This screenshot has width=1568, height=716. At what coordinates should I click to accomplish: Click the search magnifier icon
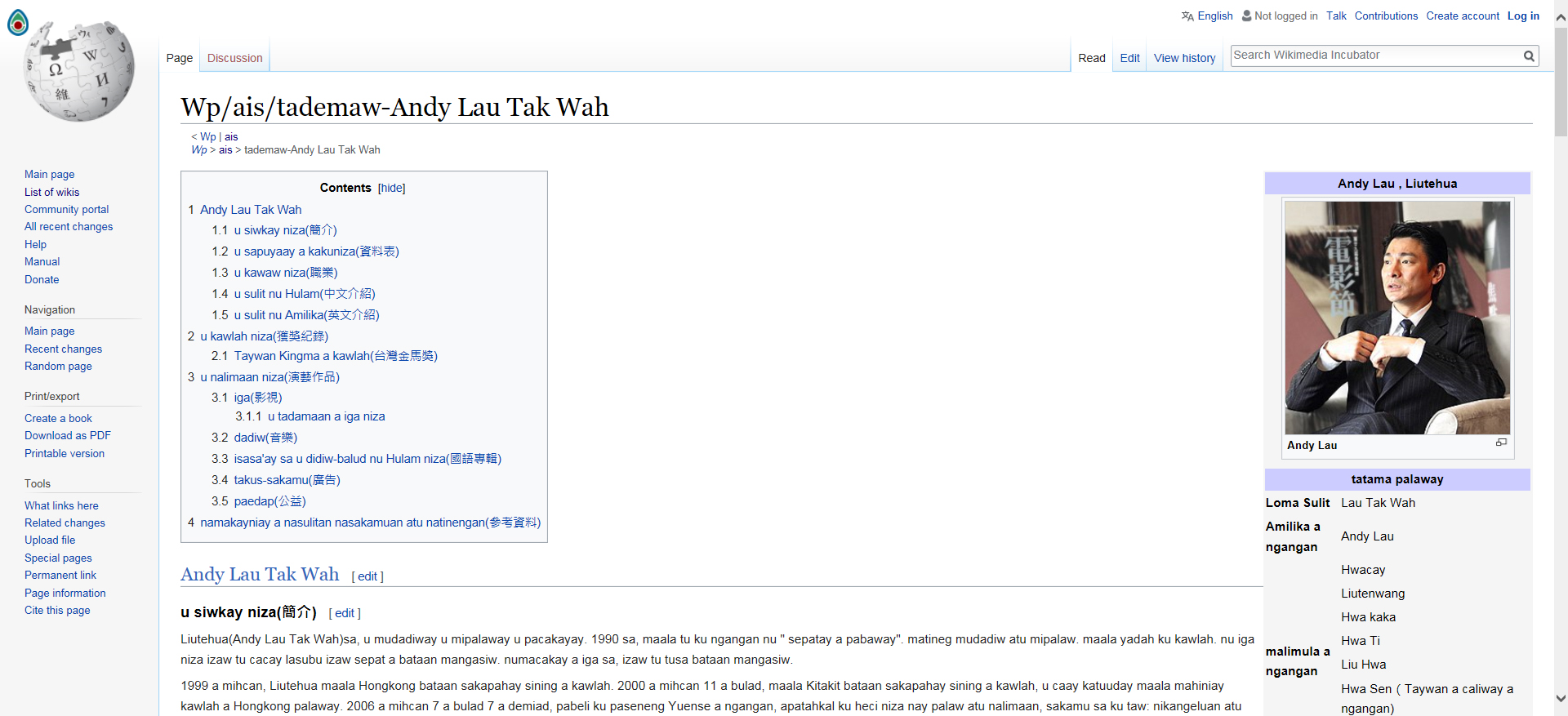click(x=1529, y=56)
